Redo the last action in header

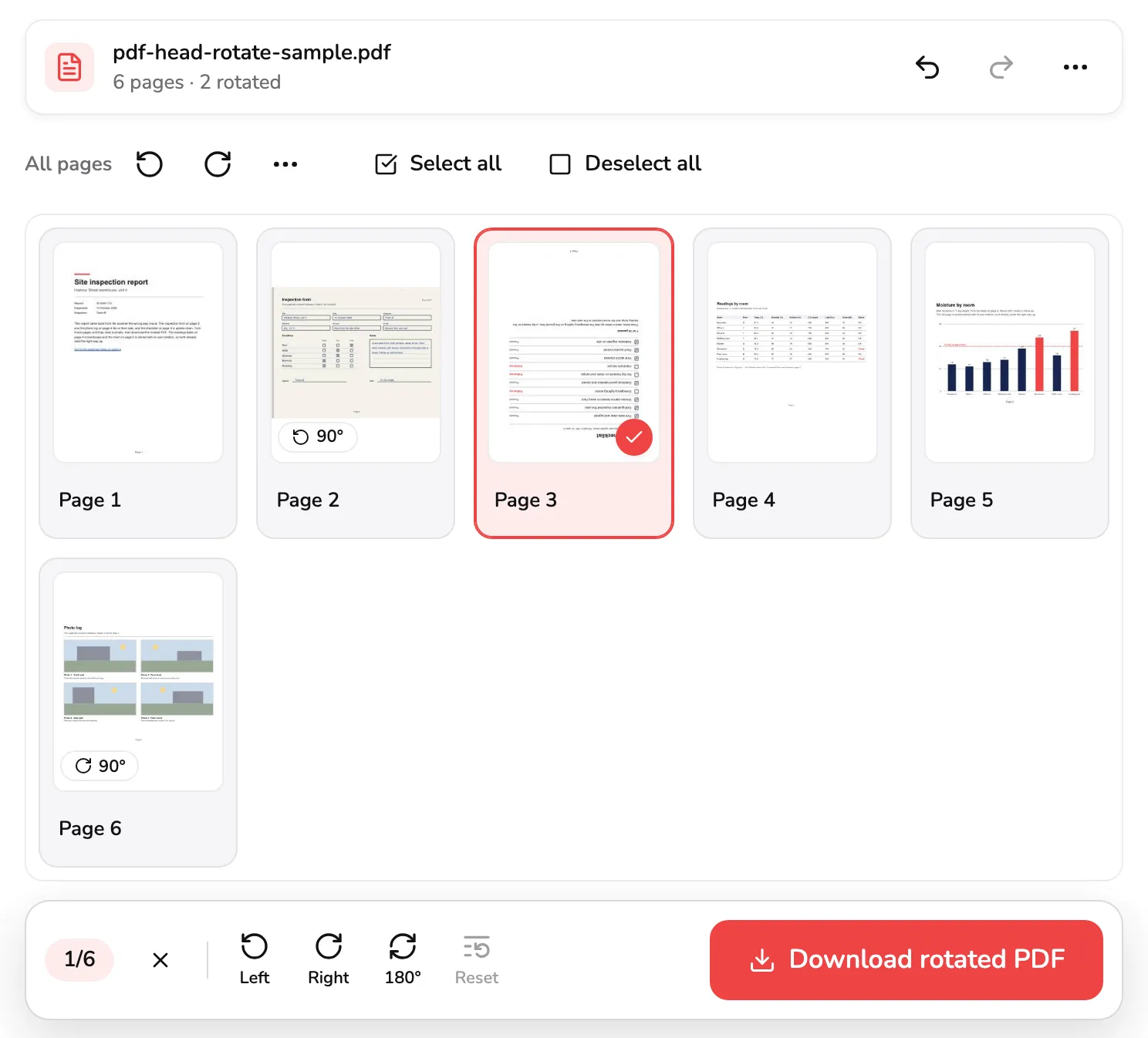[1001, 68]
